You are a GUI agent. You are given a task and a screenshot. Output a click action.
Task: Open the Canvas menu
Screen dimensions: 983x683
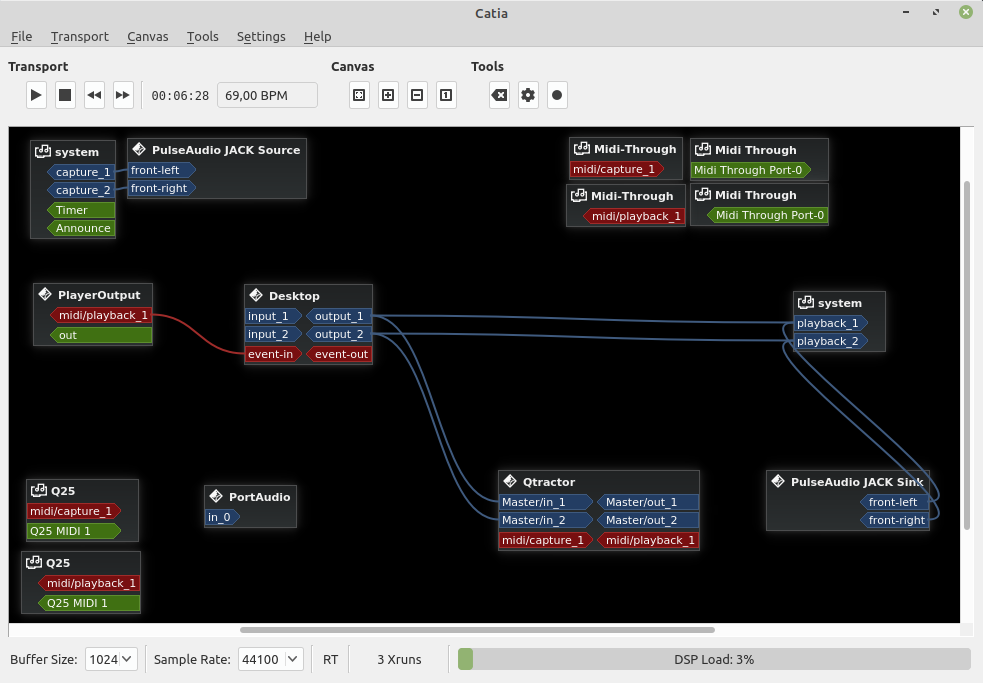pos(147,36)
